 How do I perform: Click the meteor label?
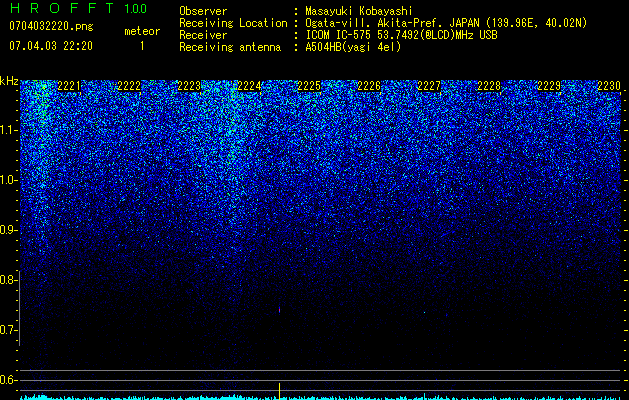point(142,31)
